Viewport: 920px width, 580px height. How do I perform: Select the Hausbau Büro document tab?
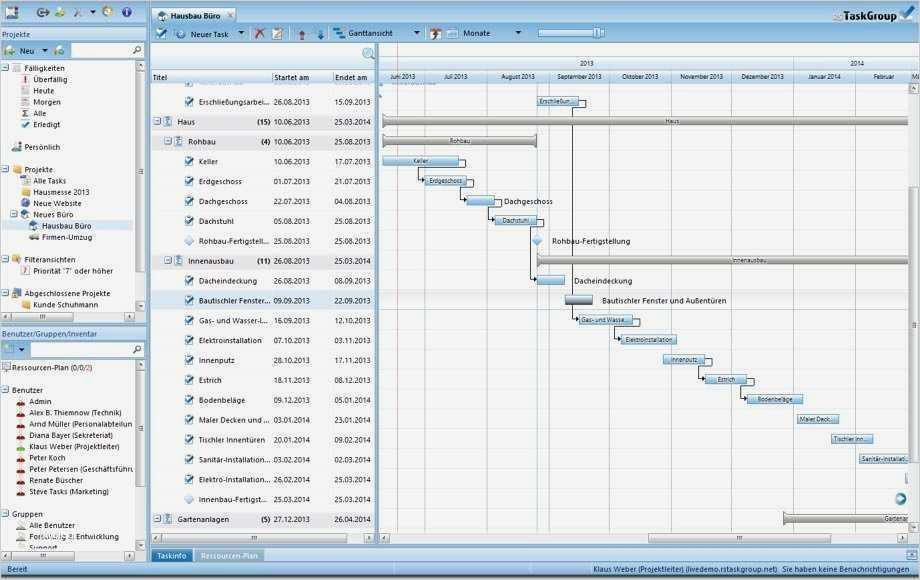tap(195, 16)
